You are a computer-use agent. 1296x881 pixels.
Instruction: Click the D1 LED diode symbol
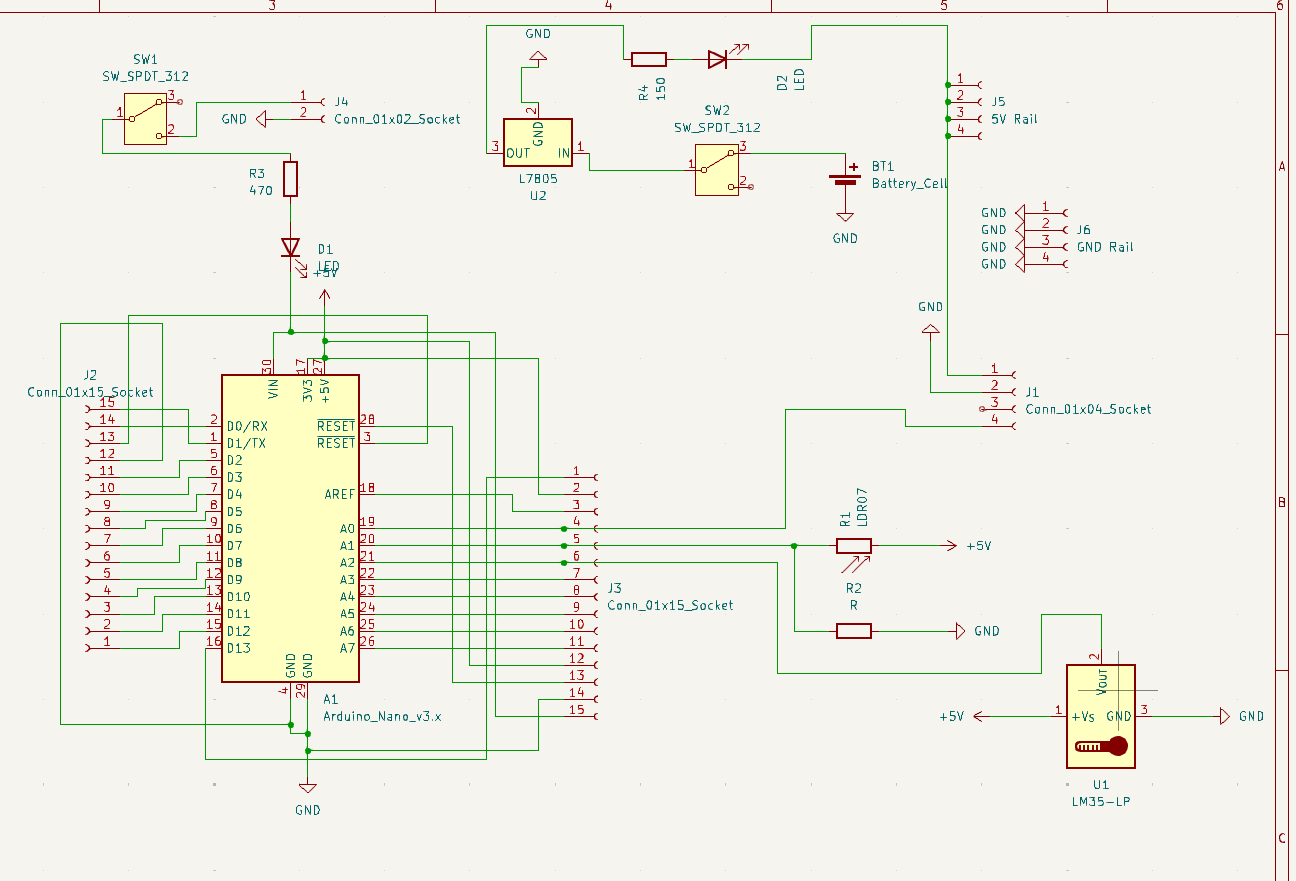290,247
